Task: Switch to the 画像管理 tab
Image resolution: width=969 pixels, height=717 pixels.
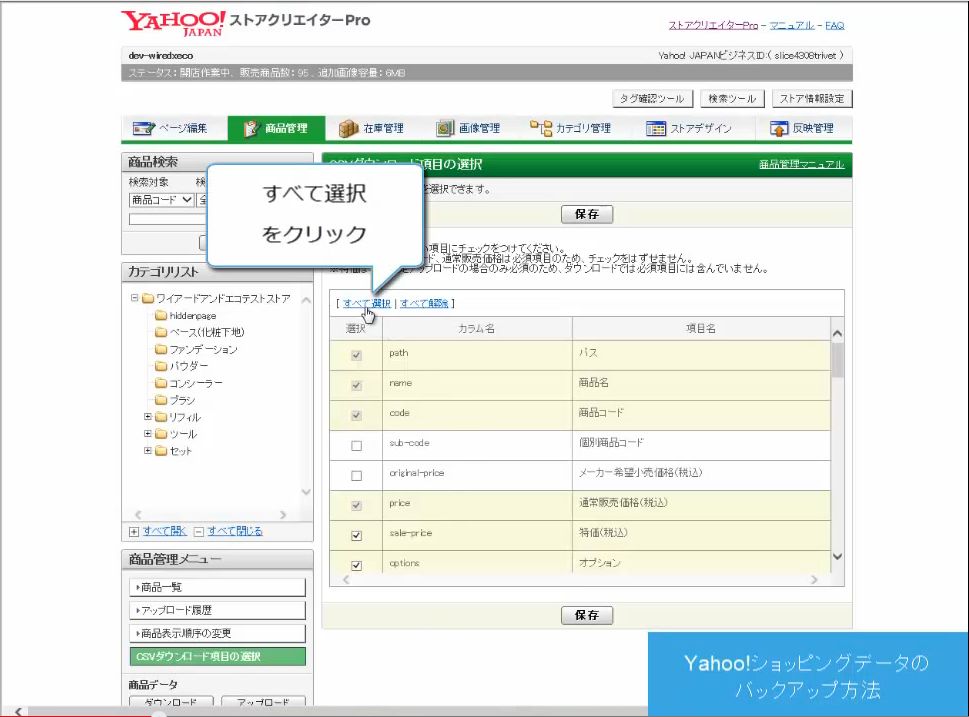Action: [468, 129]
